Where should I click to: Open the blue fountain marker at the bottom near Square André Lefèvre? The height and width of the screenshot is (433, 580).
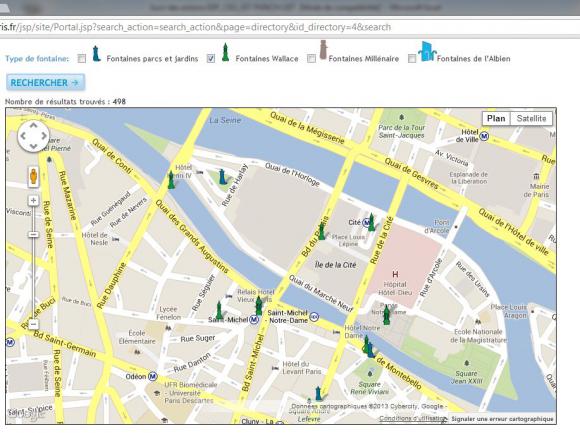tap(318, 393)
